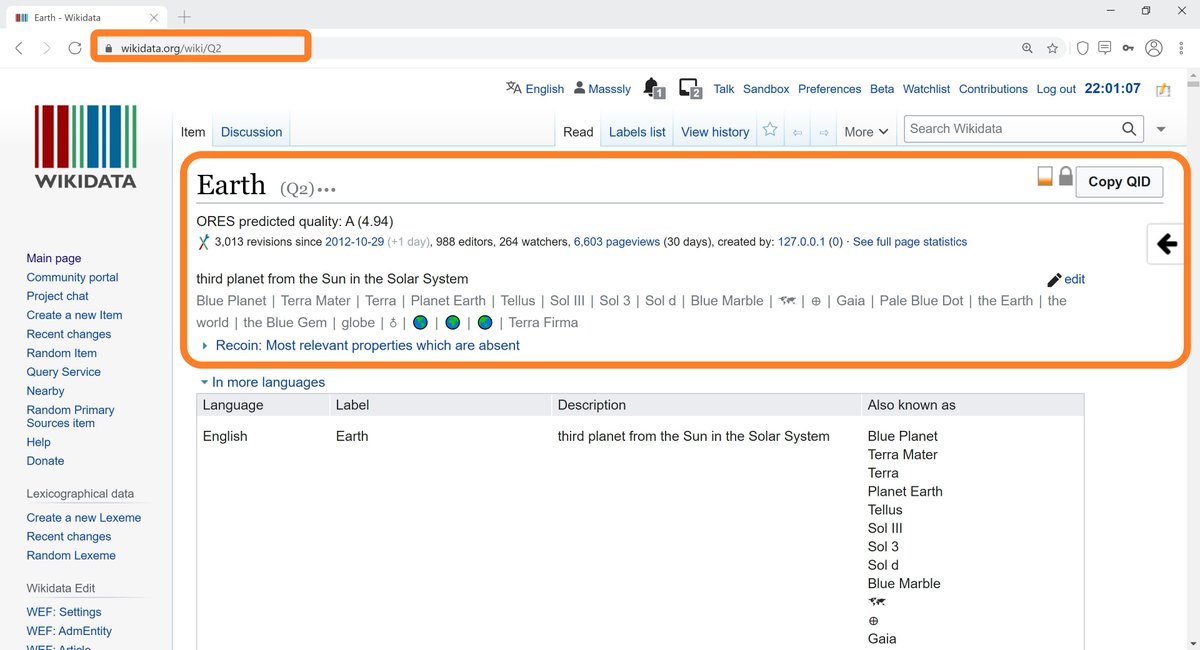Click the Log out link

pyautogui.click(x=1056, y=89)
